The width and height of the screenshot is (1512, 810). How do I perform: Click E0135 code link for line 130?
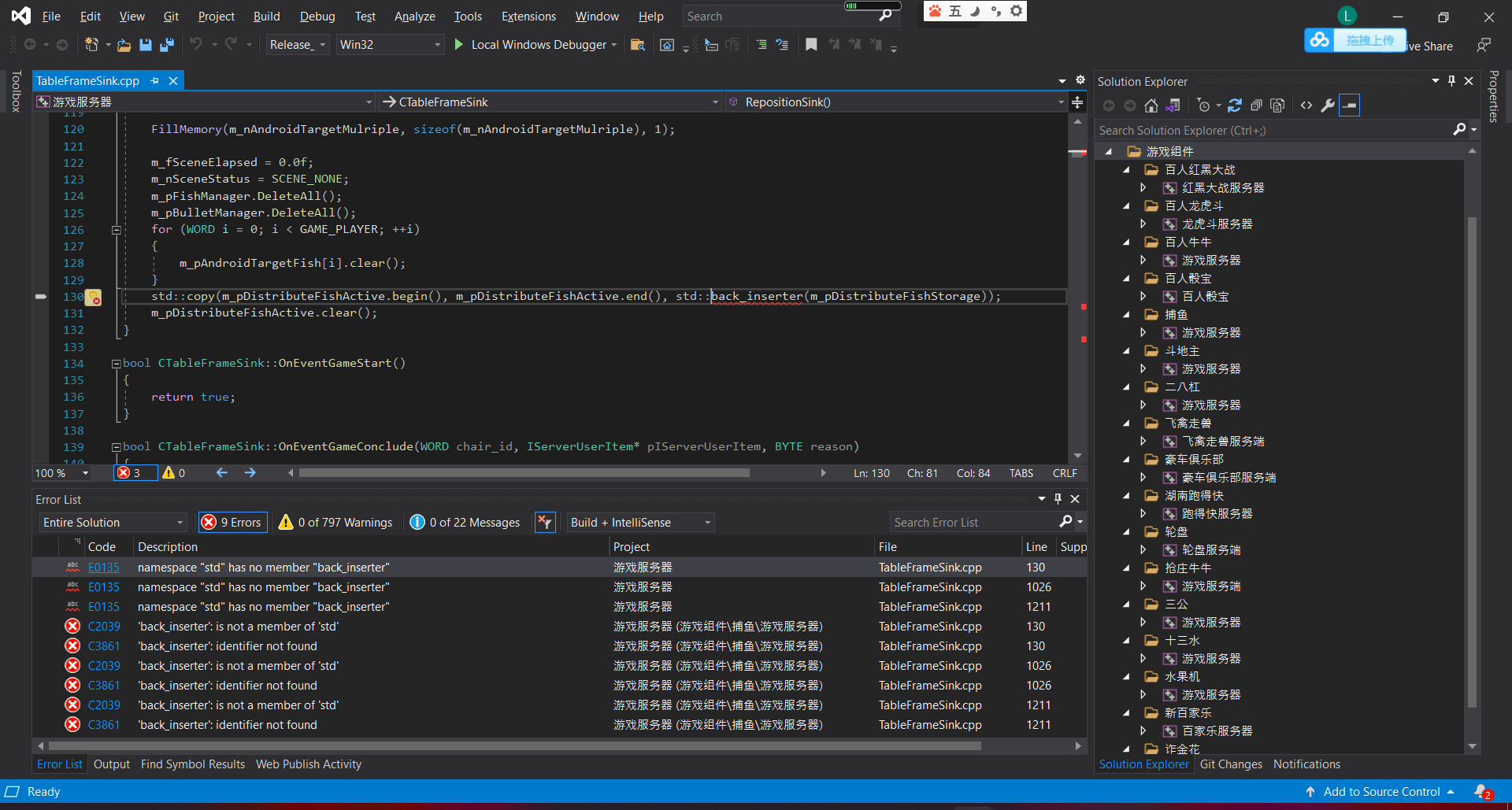coord(104,567)
